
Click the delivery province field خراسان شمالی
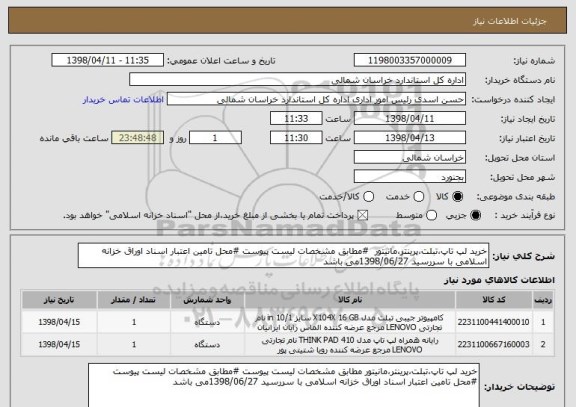click(410, 158)
